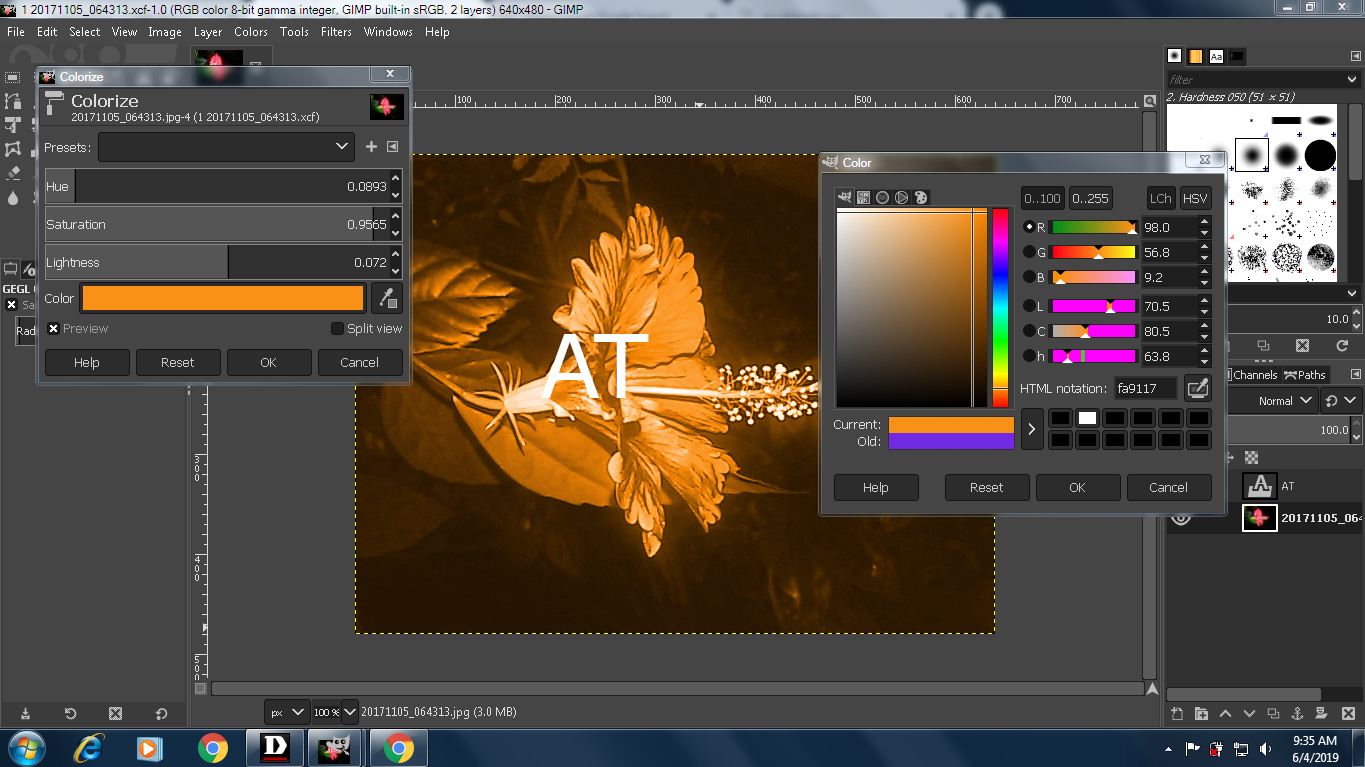Open the Windows Start menu
This screenshot has height=767, width=1365.
click(x=25, y=748)
